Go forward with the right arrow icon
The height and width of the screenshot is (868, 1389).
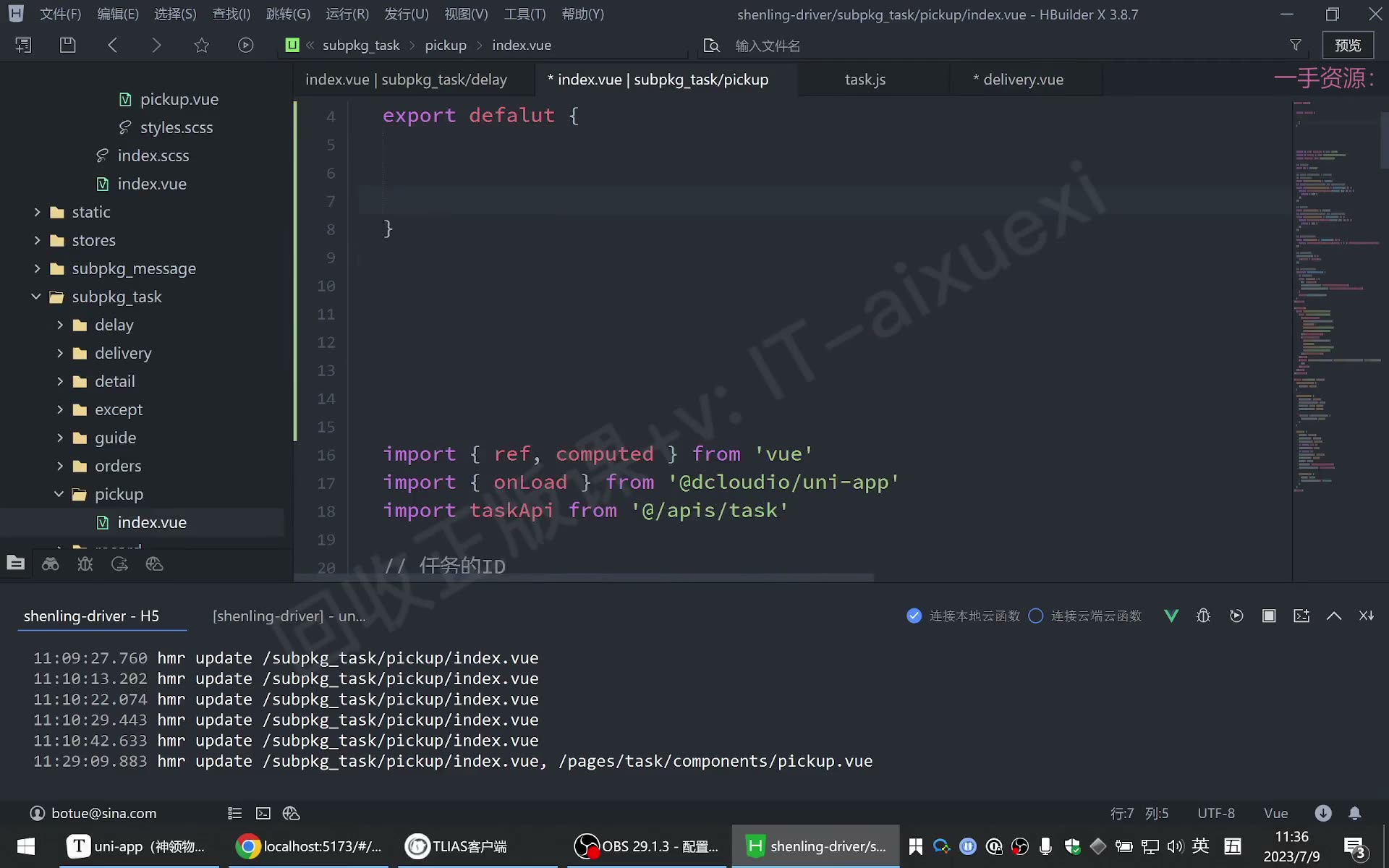[x=156, y=45]
